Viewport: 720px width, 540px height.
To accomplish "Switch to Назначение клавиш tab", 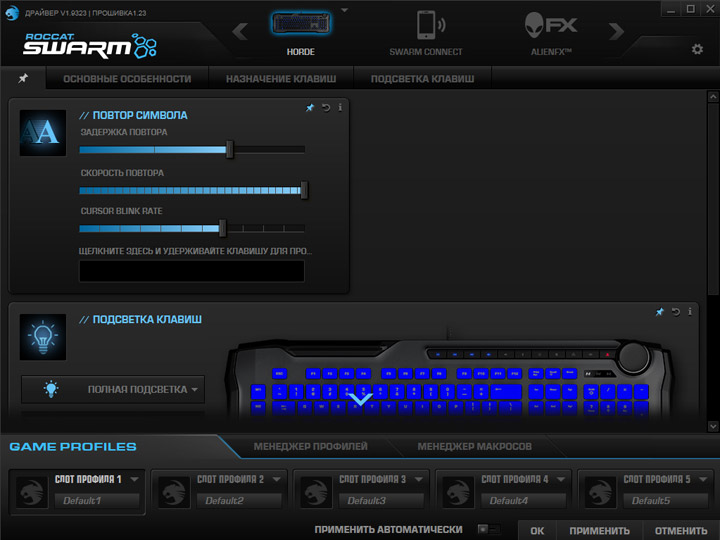I will tap(281, 79).
